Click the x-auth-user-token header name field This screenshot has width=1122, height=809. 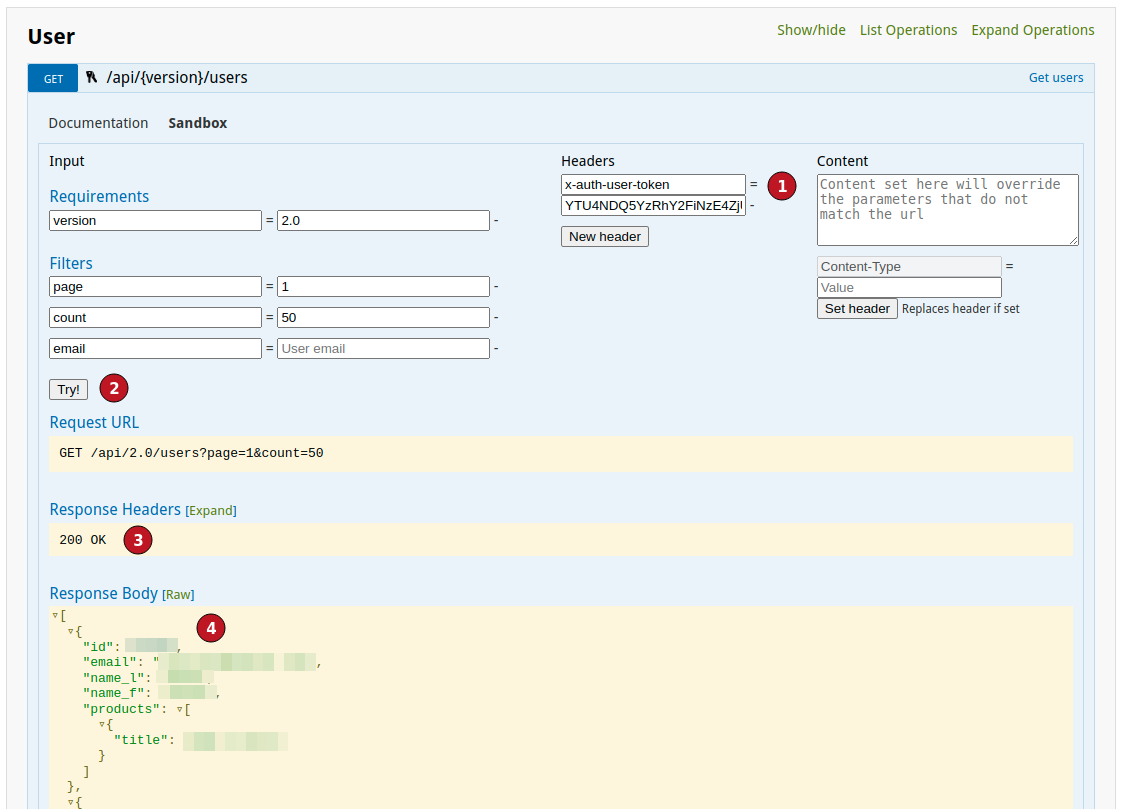(x=653, y=185)
